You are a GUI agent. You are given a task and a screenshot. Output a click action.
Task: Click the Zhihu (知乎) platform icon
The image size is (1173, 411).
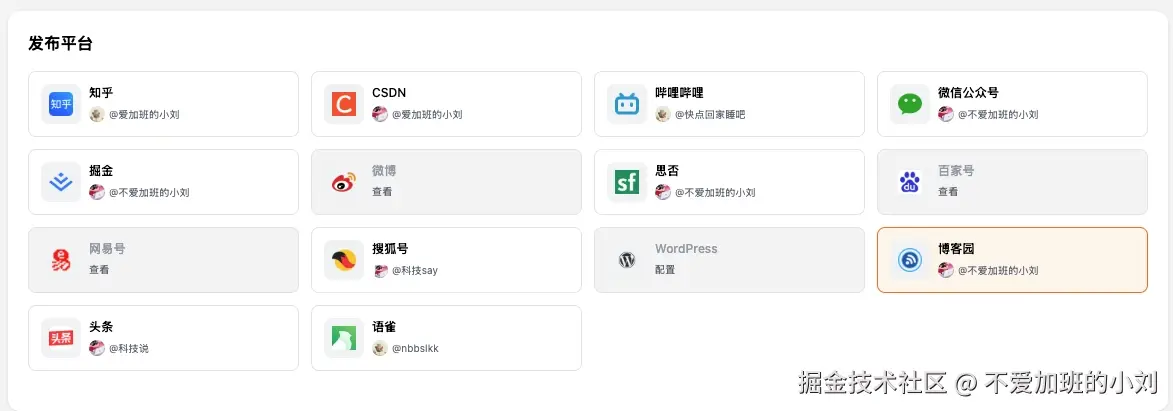click(x=61, y=104)
